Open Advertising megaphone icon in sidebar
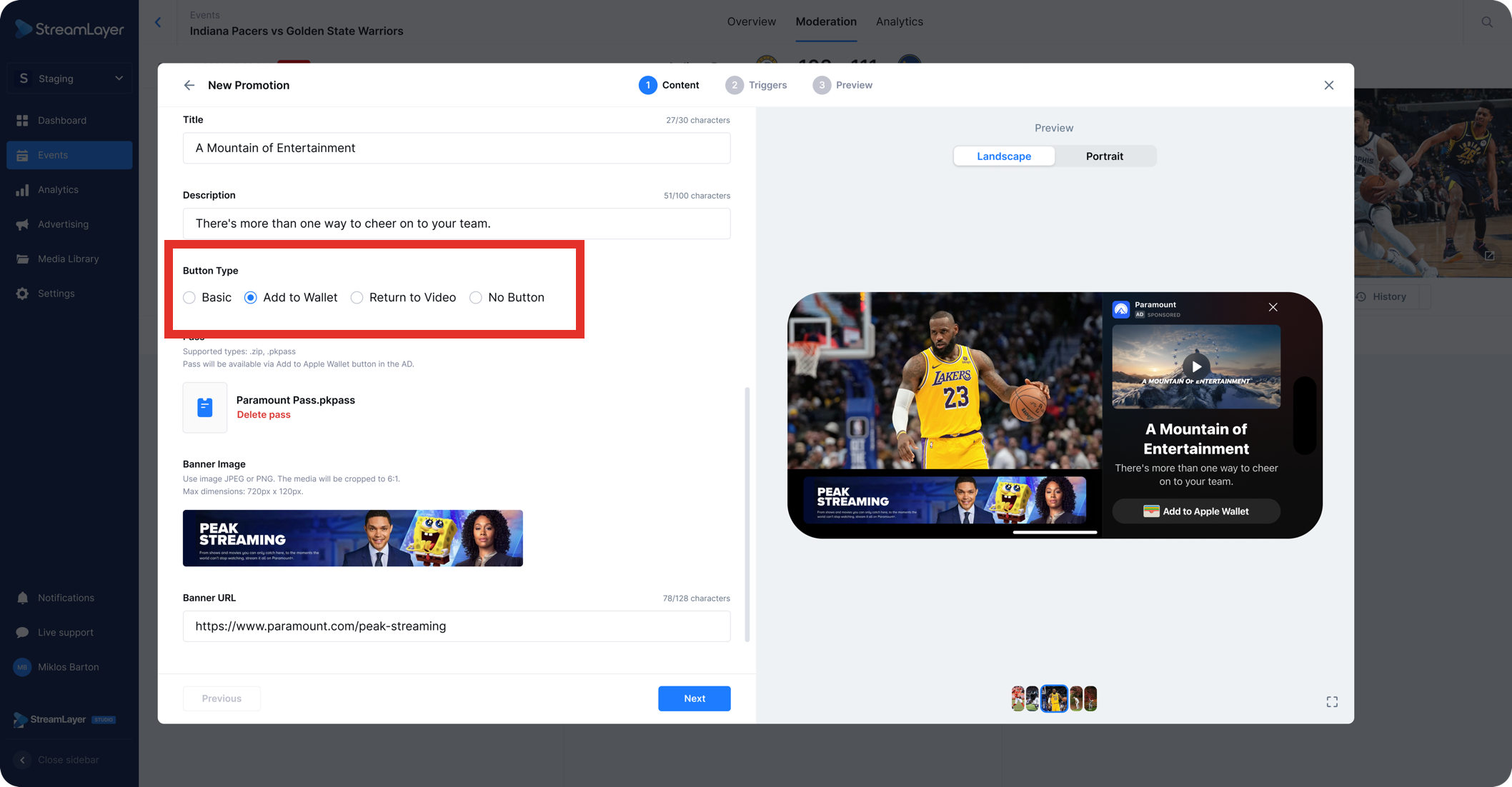This screenshot has width=1512, height=787. click(x=23, y=224)
